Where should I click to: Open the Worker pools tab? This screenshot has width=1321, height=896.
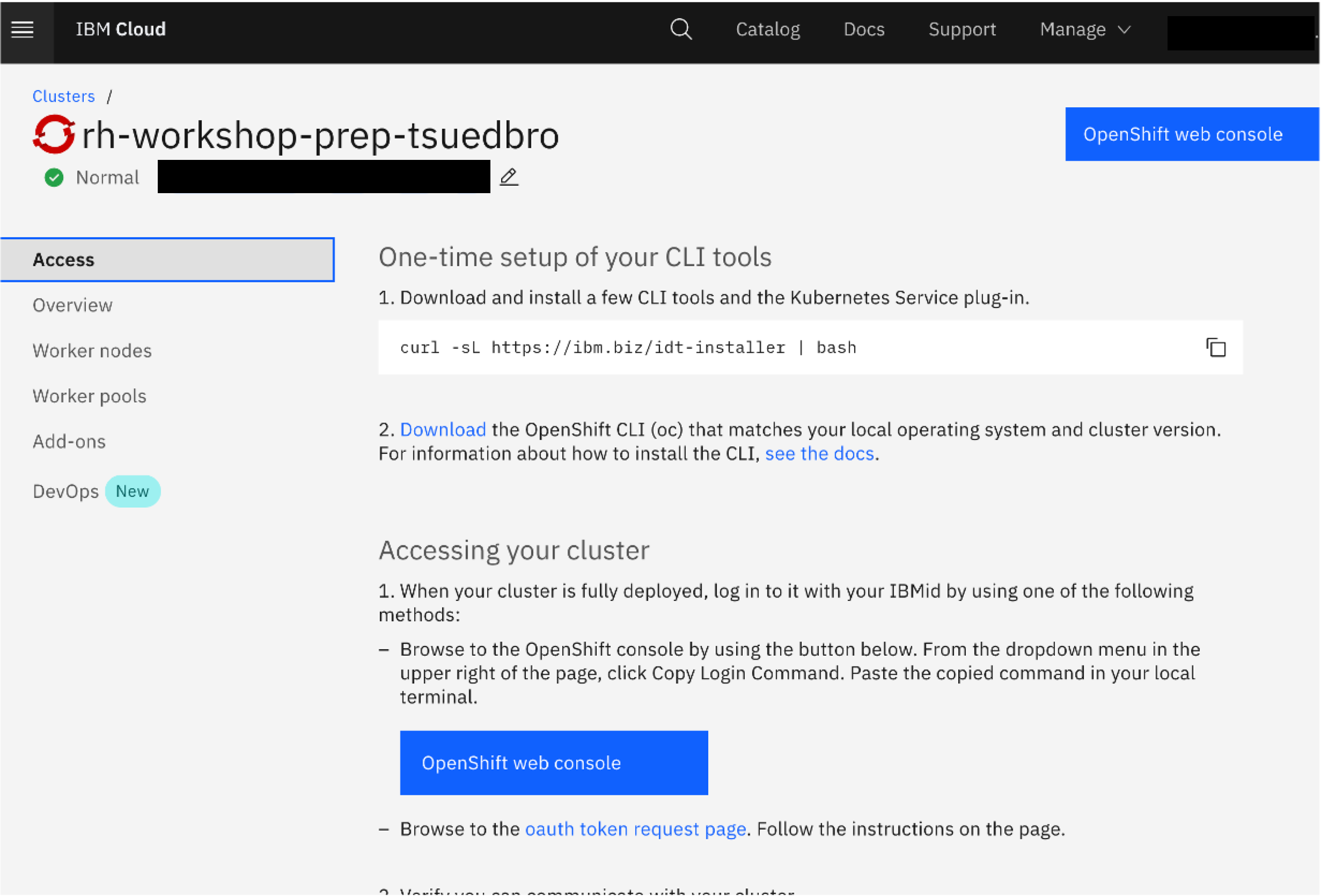(x=89, y=396)
